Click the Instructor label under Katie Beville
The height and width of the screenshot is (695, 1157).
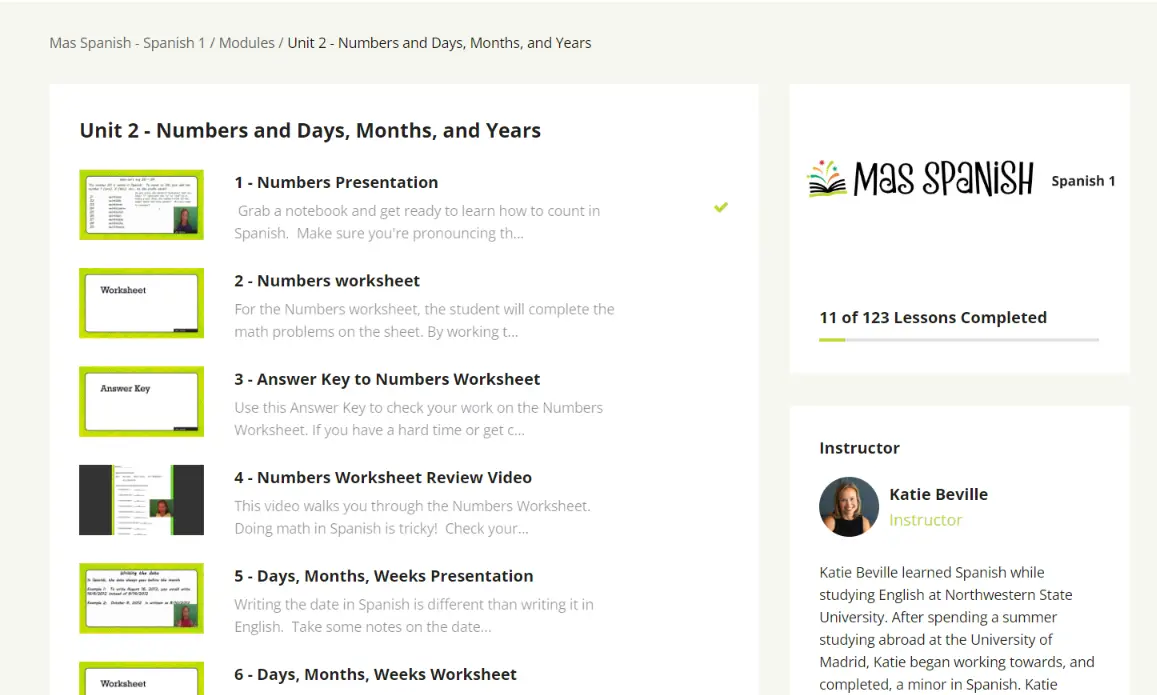click(x=925, y=520)
